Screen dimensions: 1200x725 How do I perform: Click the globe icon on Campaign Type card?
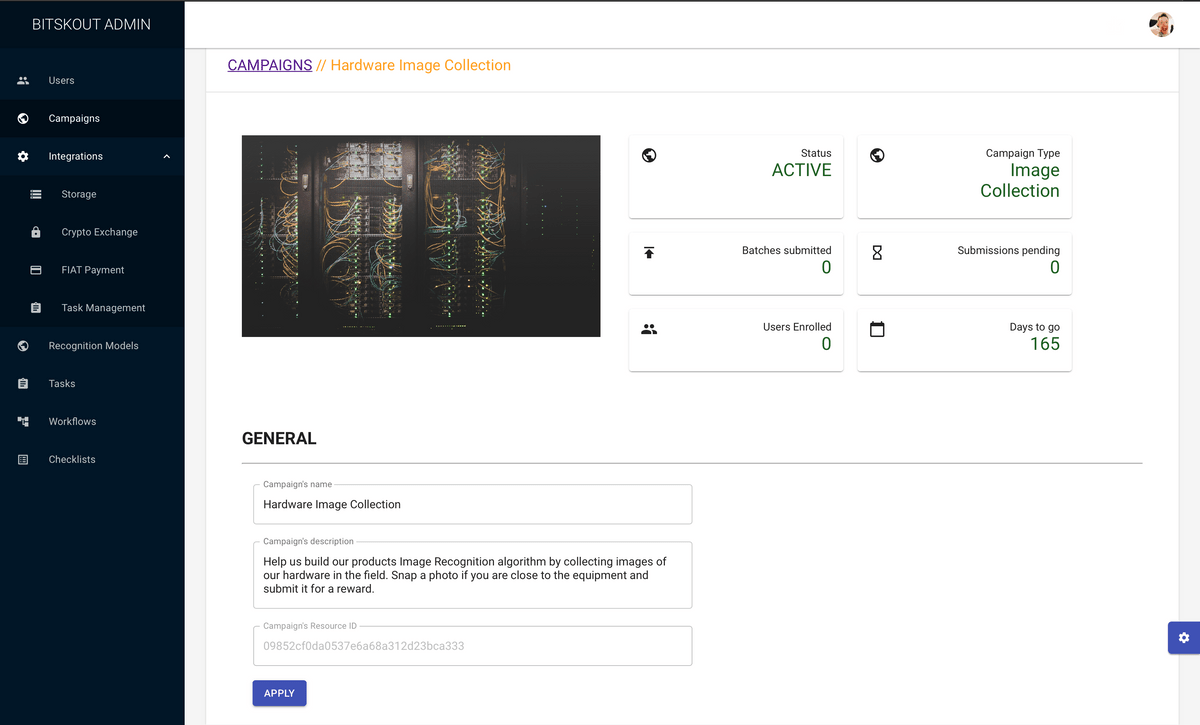pos(877,155)
